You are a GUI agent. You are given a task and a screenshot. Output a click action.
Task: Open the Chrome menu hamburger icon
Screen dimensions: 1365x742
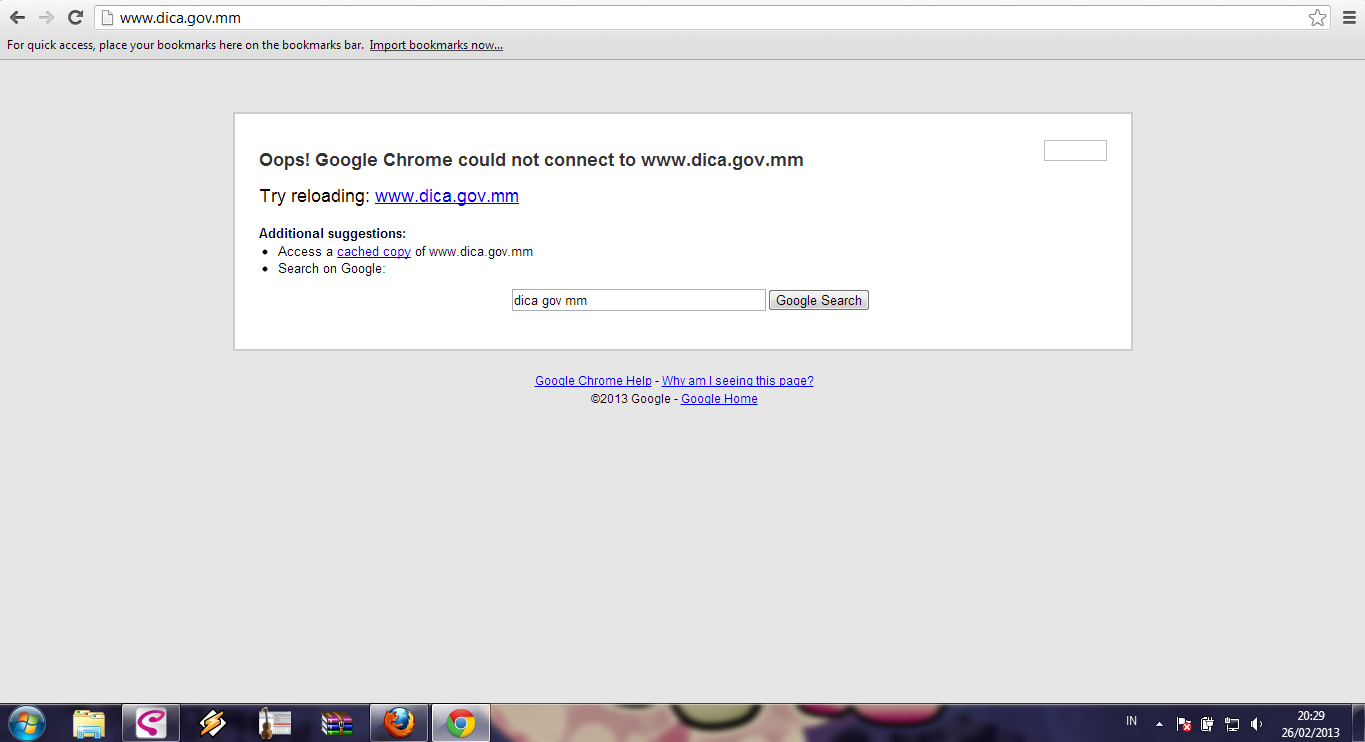click(1349, 18)
